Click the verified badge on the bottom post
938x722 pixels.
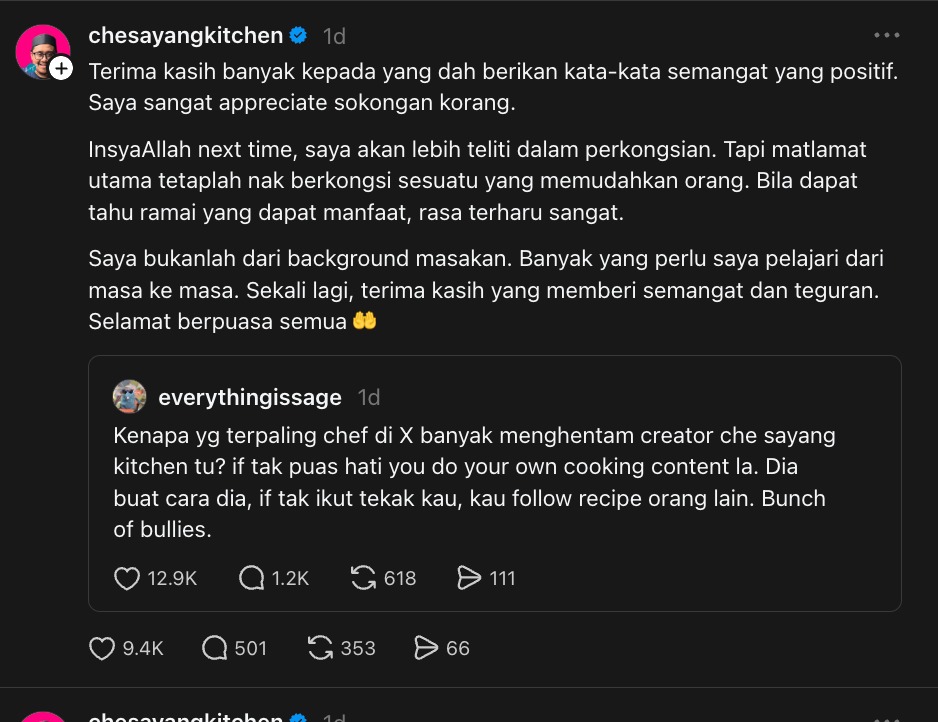click(299, 716)
